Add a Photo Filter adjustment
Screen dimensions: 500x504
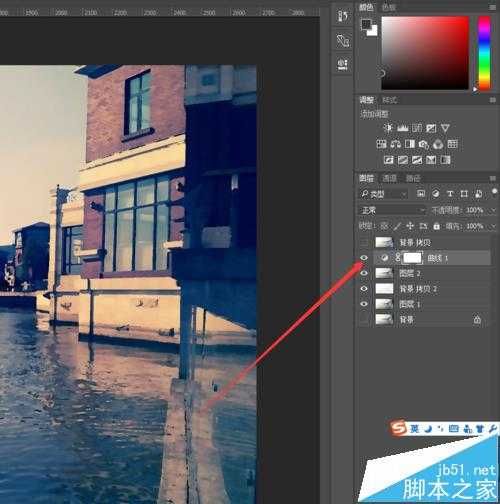(x=424, y=144)
